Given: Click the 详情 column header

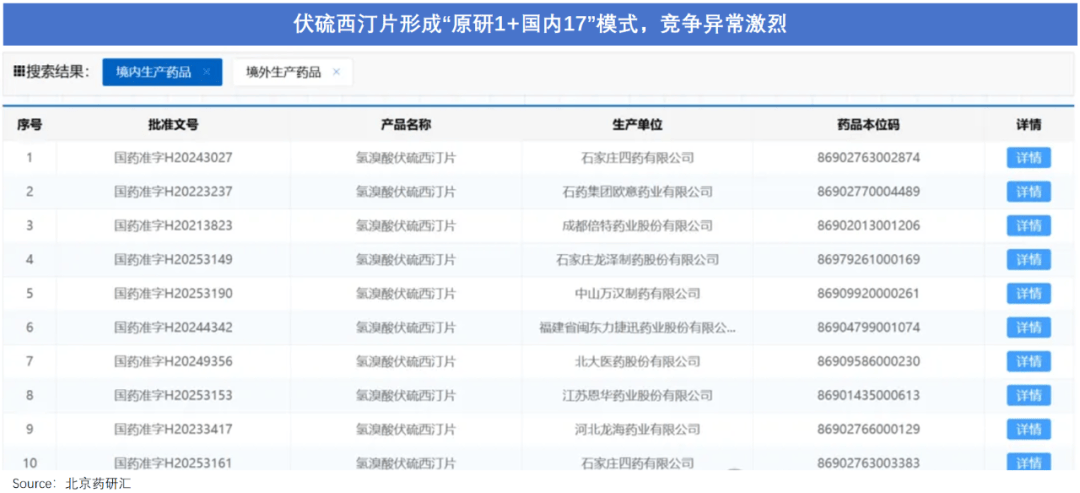Looking at the screenshot, I should 1028,125.
